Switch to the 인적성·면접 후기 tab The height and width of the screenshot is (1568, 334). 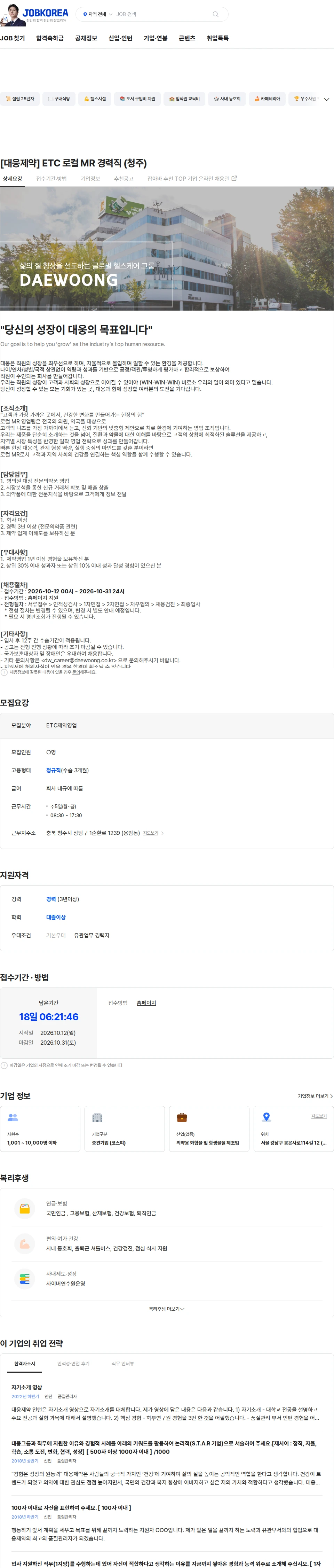tap(73, 1364)
